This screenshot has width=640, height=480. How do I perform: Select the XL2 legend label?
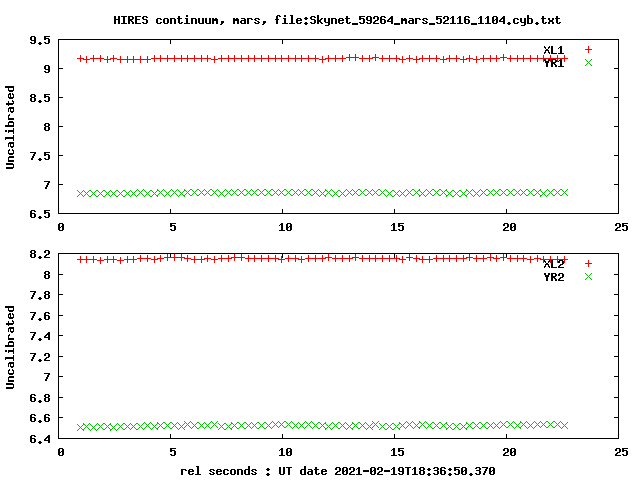pos(553,264)
